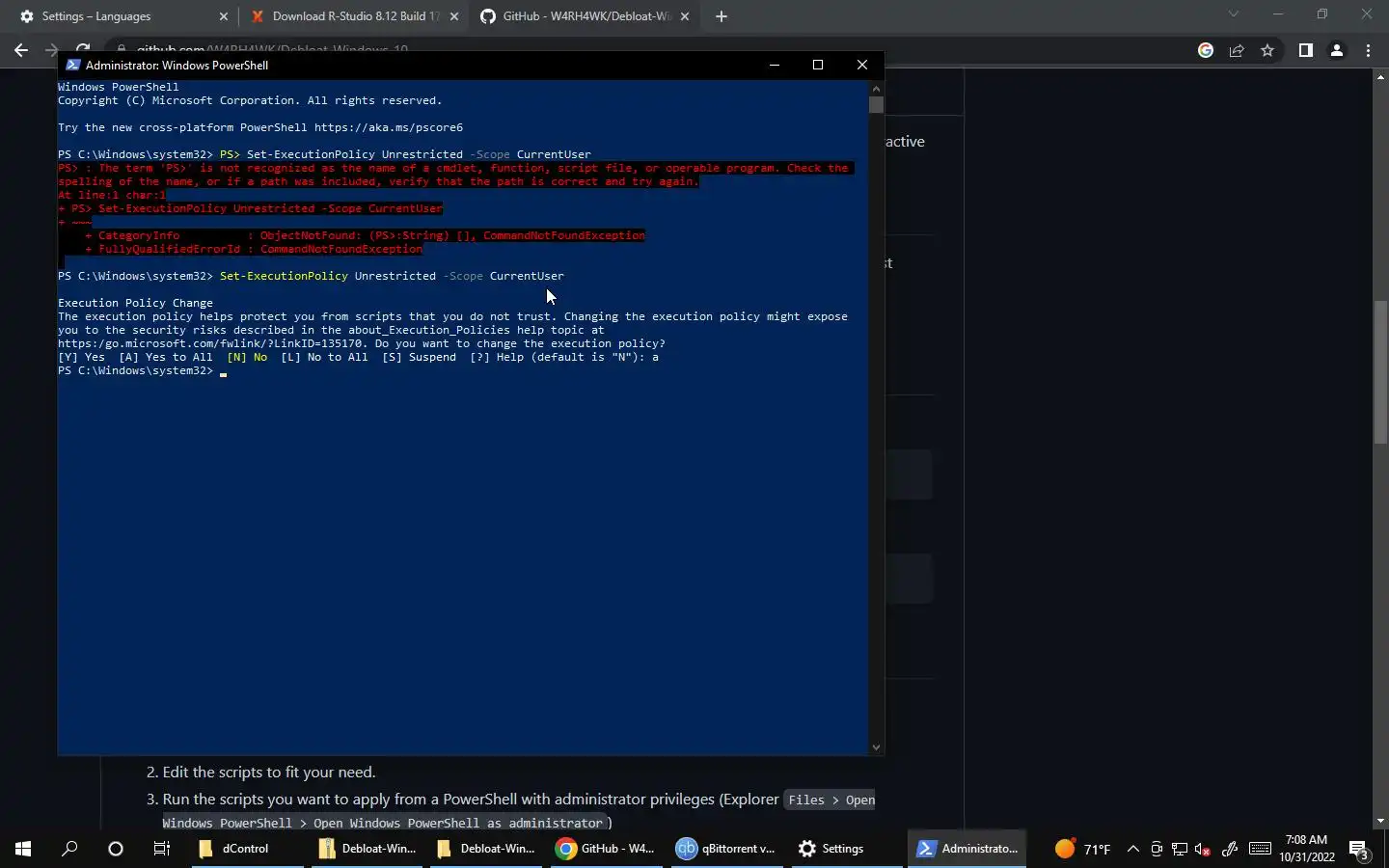
Task: Close the Download R-Studio tab
Action: tap(454, 16)
